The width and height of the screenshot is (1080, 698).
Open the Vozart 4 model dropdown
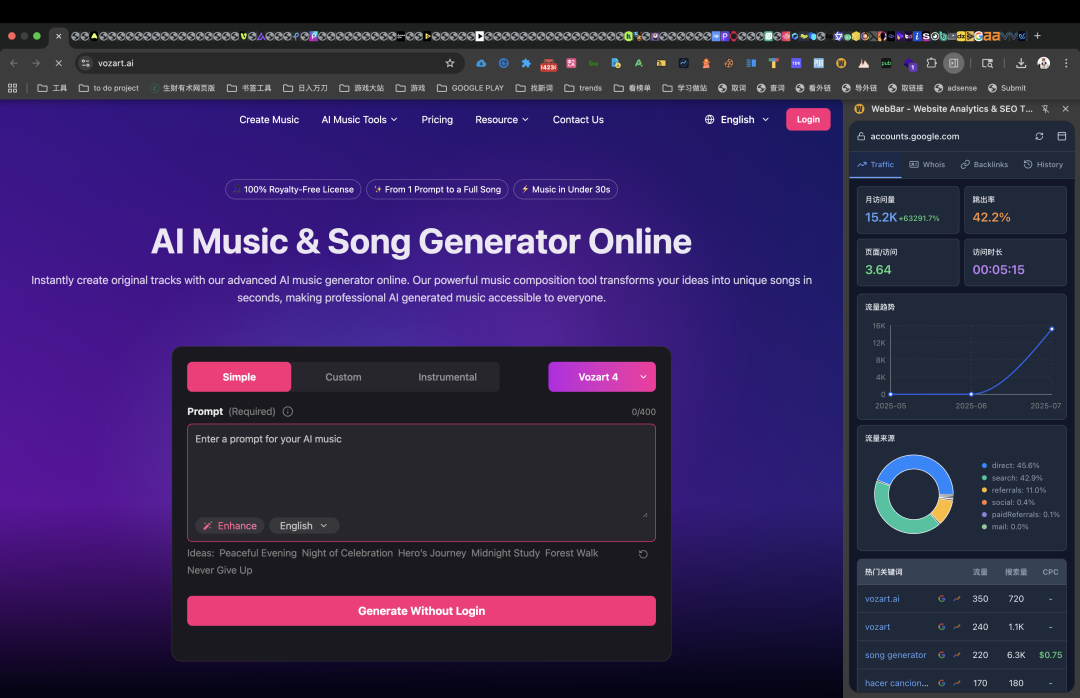[x=602, y=377]
